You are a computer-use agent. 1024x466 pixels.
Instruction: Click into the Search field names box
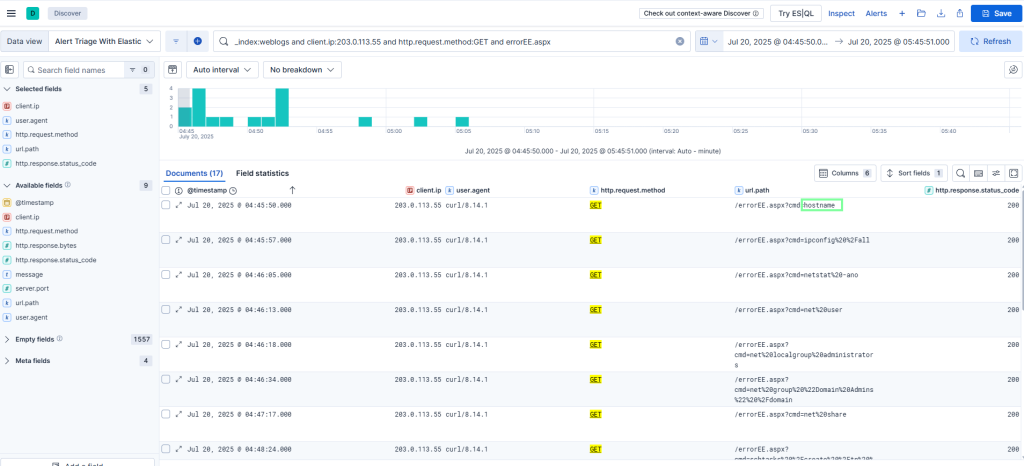click(75, 70)
